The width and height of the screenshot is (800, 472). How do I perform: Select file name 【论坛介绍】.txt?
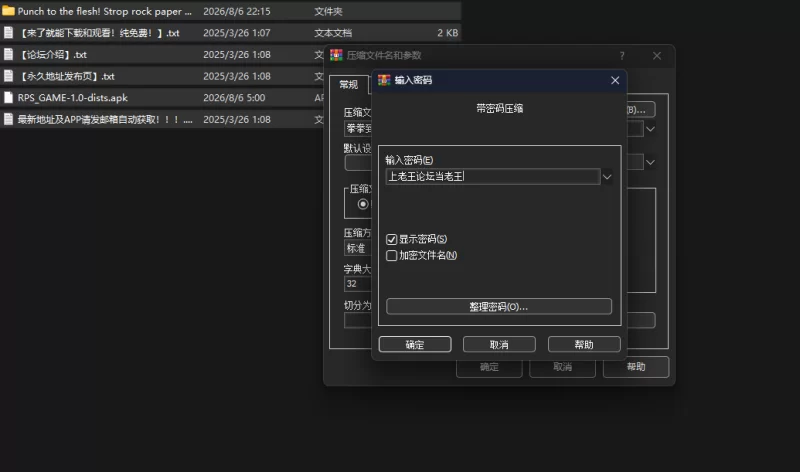point(52,55)
